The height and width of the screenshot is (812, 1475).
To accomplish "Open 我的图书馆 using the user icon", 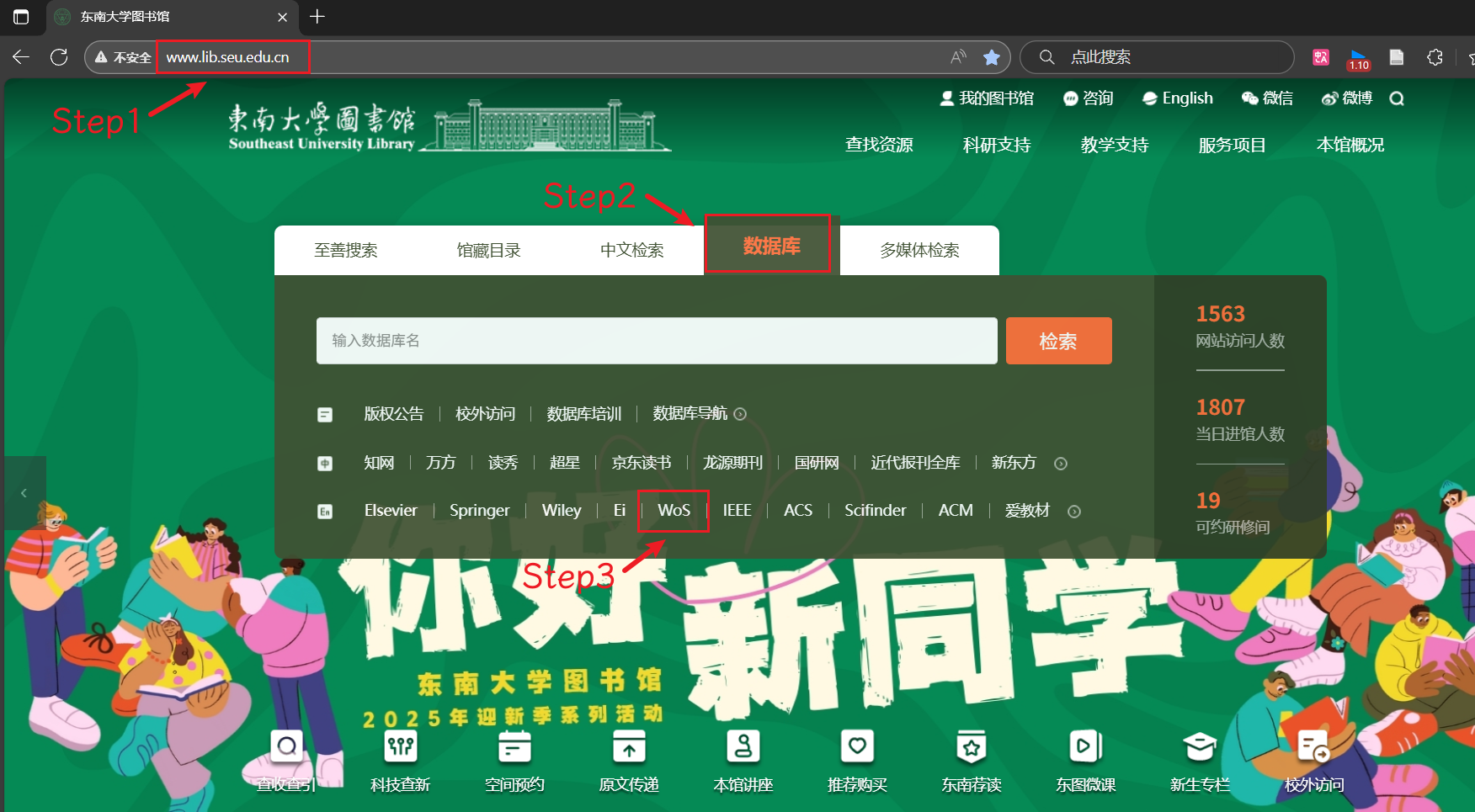I will click(x=947, y=98).
